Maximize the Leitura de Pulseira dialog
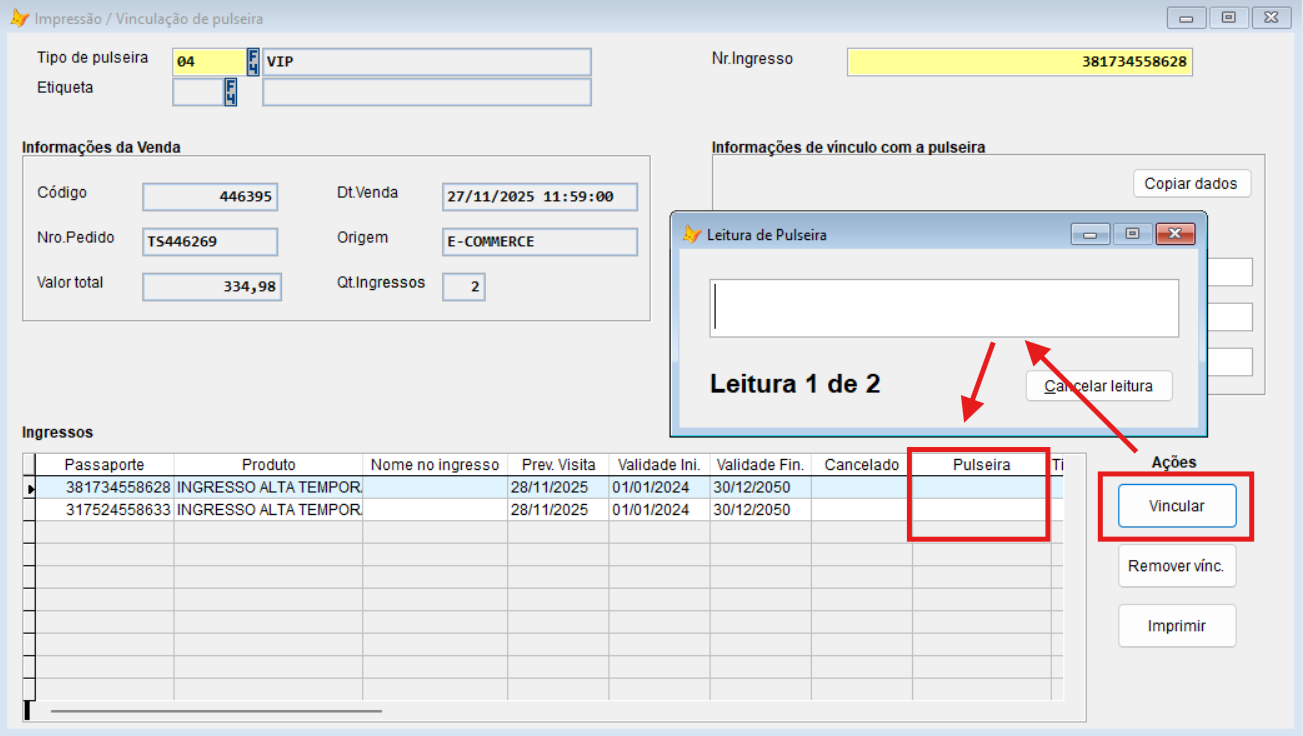 1132,234
